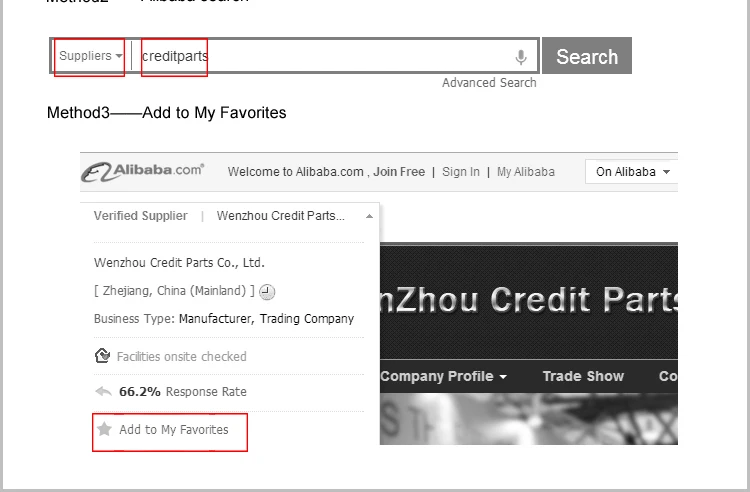Click the WenZhou Credit Parts banner
The image size is (750, 492).
coord(529,301)
